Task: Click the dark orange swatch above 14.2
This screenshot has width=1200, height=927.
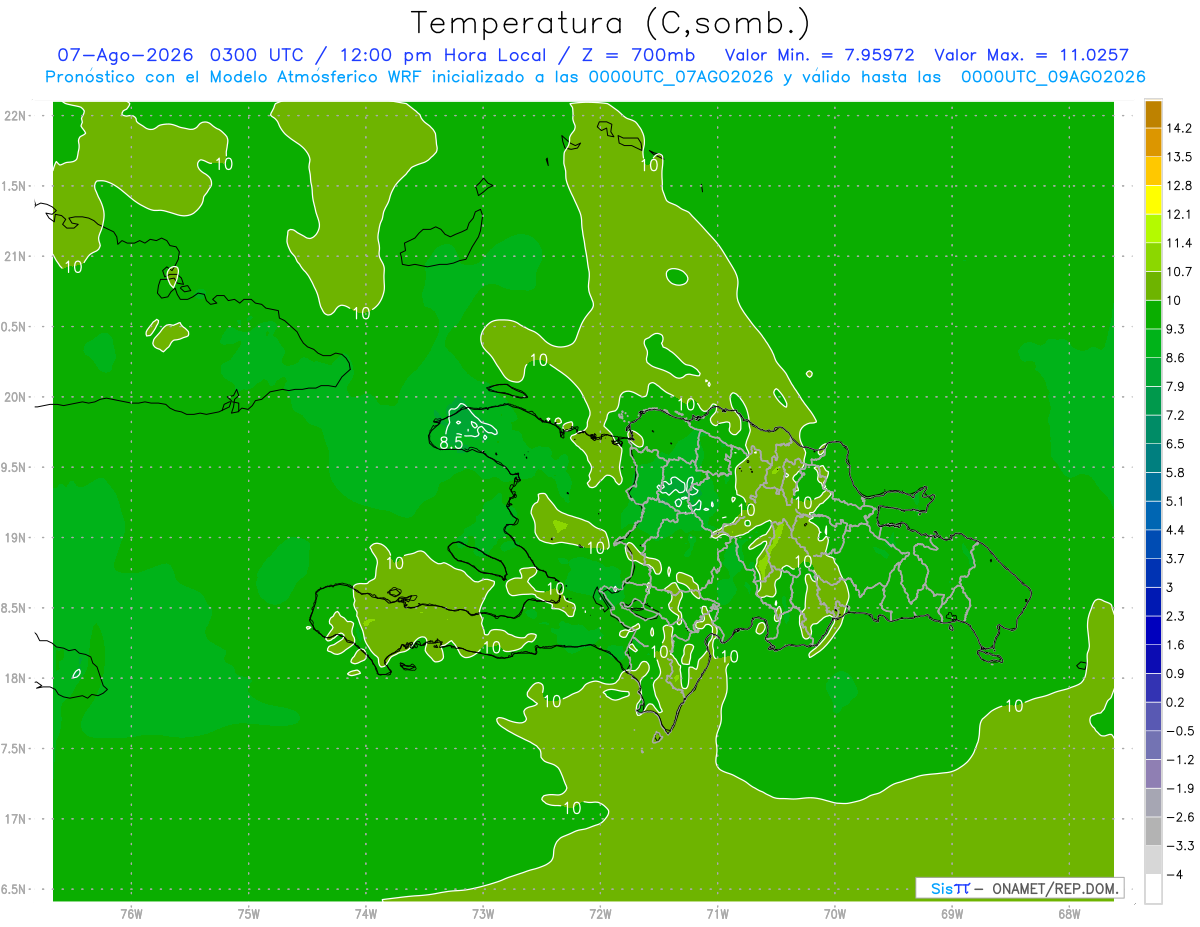Action: tap(1153, 114)
